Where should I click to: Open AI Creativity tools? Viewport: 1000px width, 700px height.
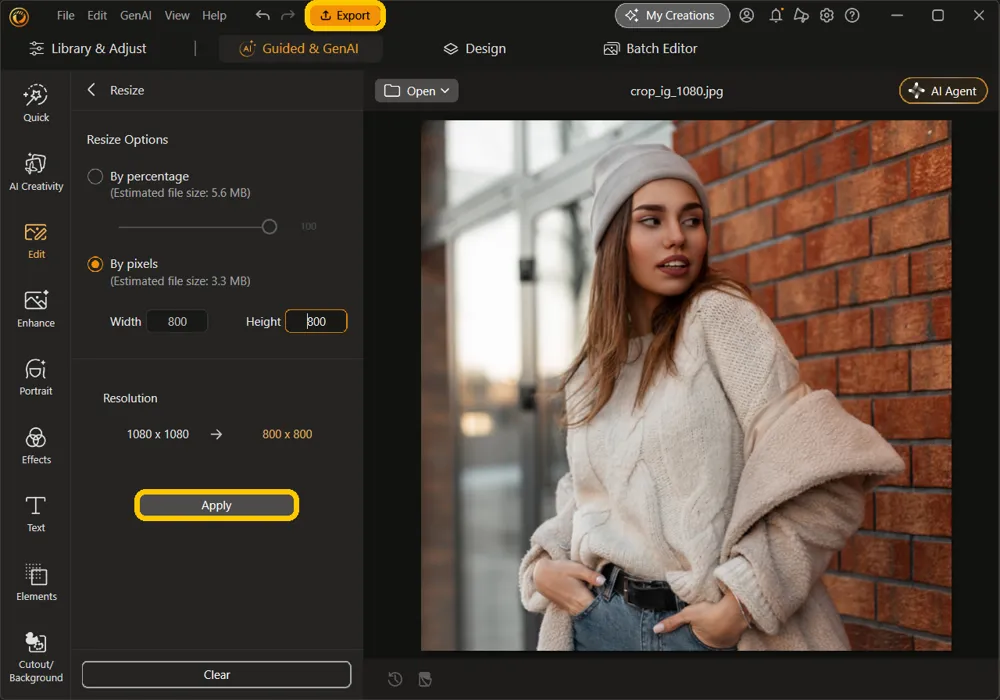(36, 172)
